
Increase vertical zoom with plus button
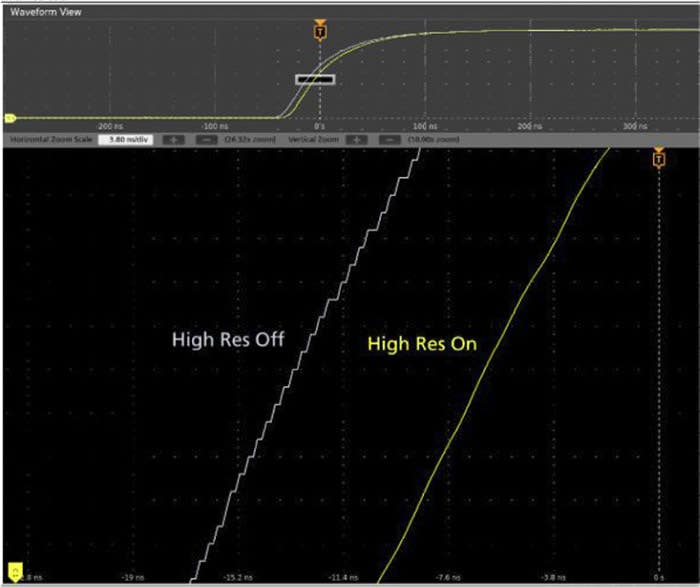click(357, 140)
